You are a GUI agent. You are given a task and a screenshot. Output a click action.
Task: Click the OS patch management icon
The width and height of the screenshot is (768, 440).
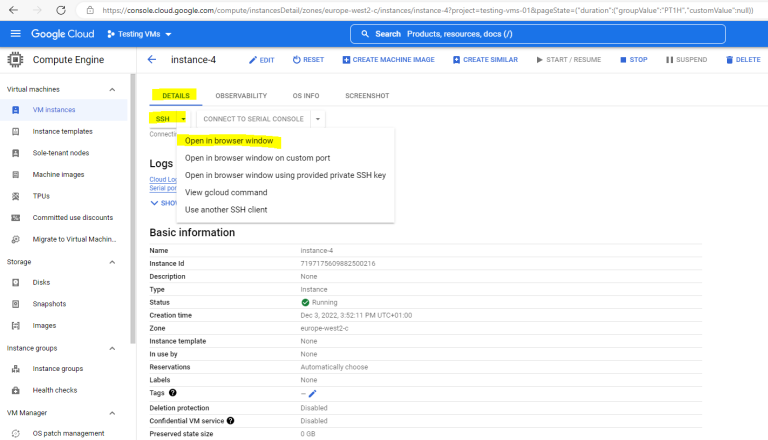[x=16, y=434]
